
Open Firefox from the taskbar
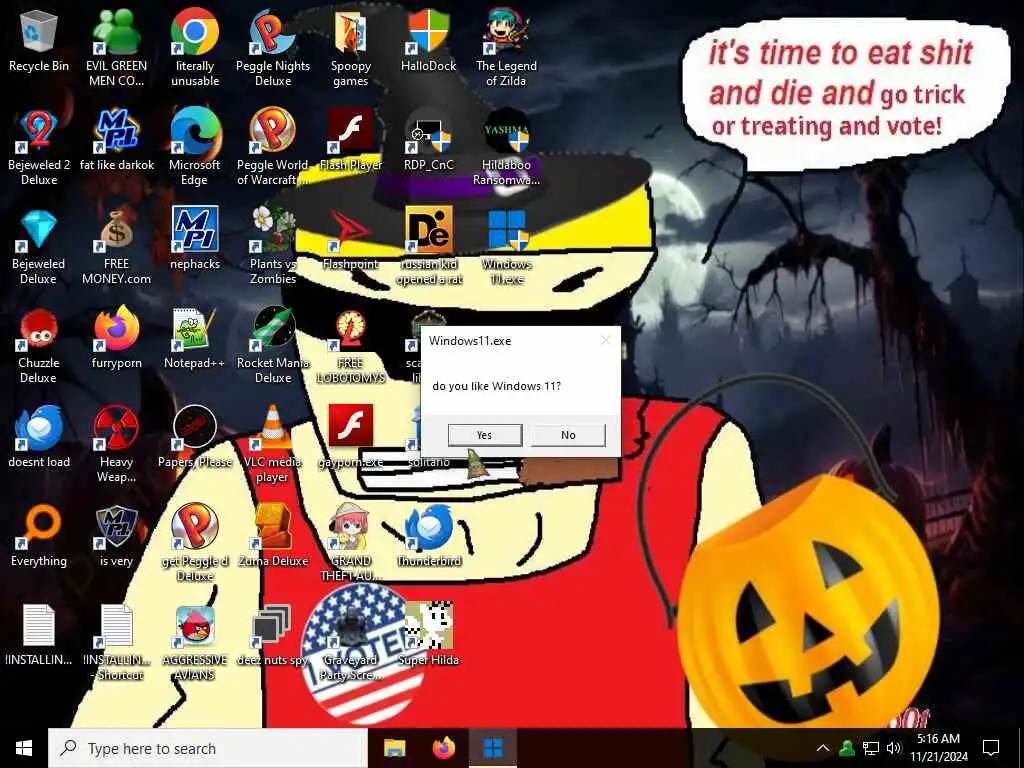pos(444,748)
